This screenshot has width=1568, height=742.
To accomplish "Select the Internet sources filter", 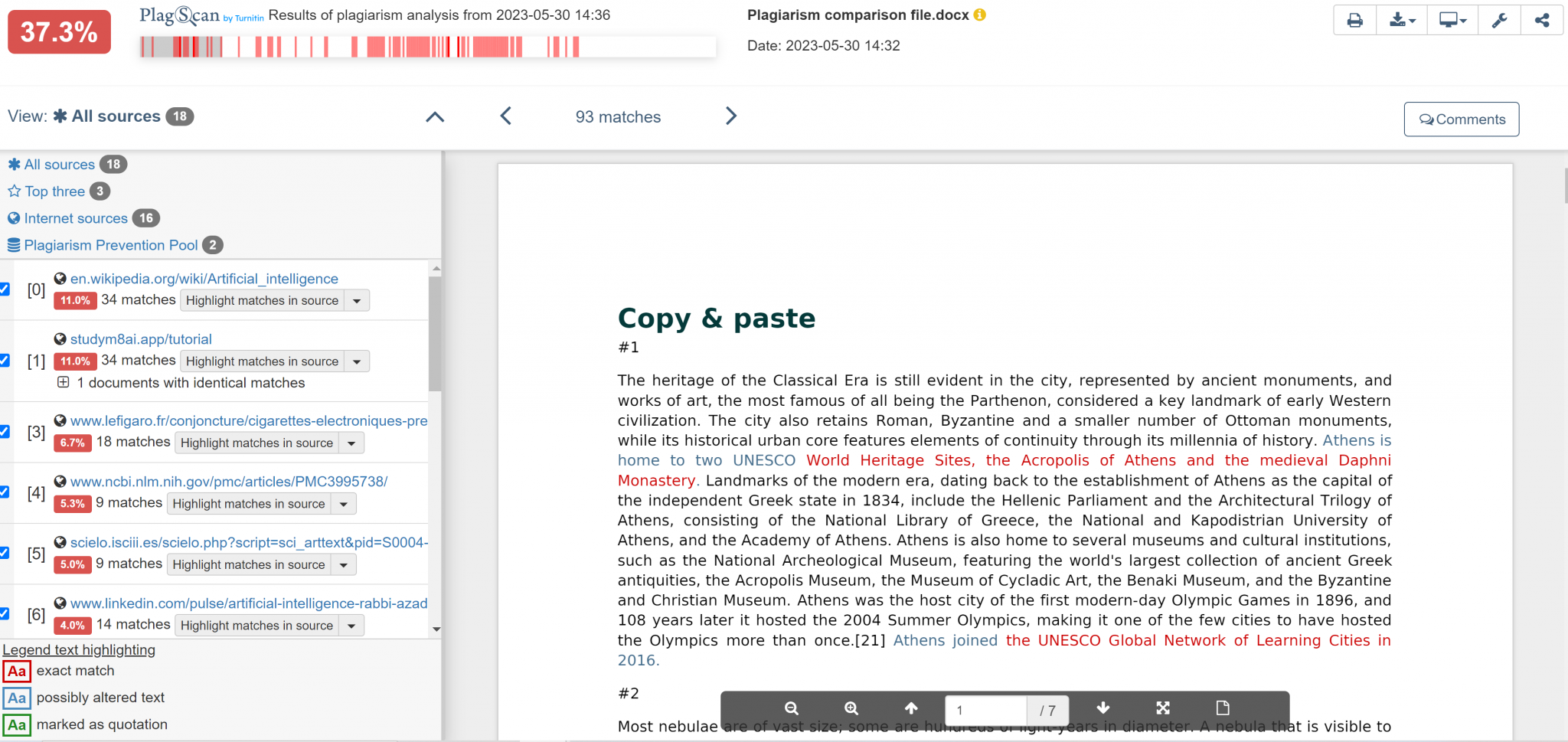I will pos(75,218).
